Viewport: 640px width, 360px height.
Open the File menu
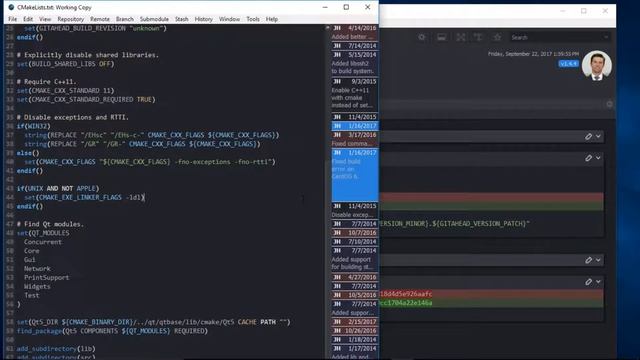(x=13, y=19)
